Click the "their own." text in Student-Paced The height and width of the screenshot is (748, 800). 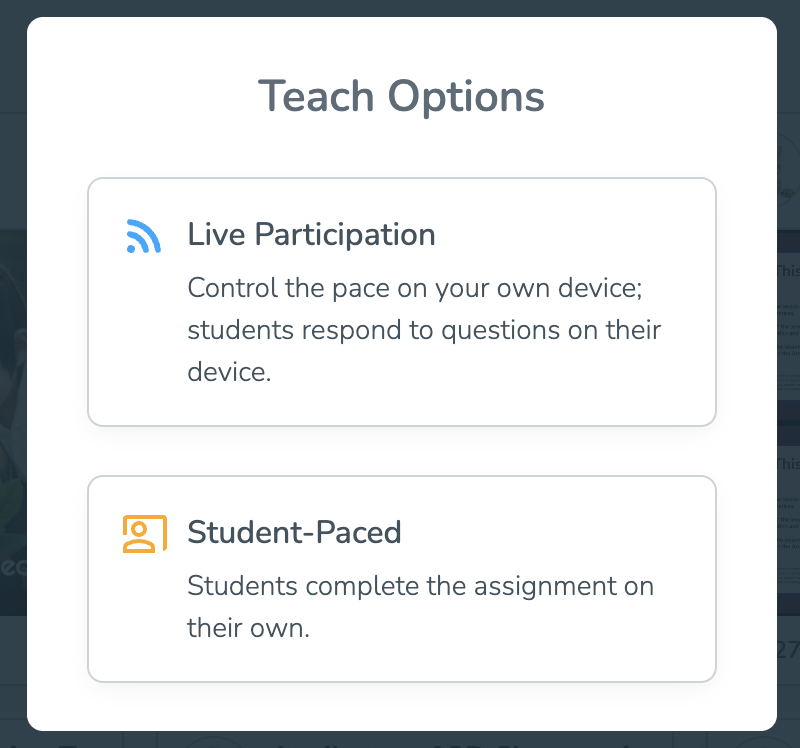pyautogui.click(x=248, y=628)
